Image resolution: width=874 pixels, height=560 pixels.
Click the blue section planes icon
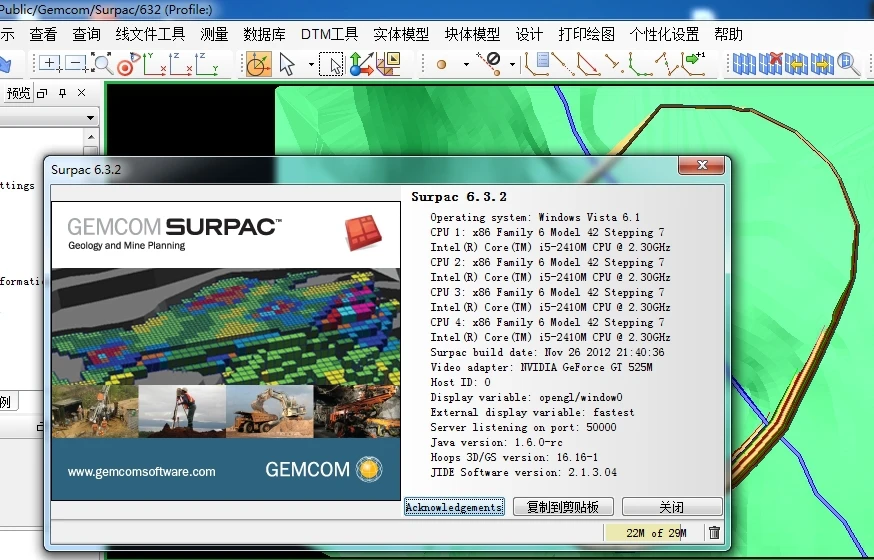744,64
